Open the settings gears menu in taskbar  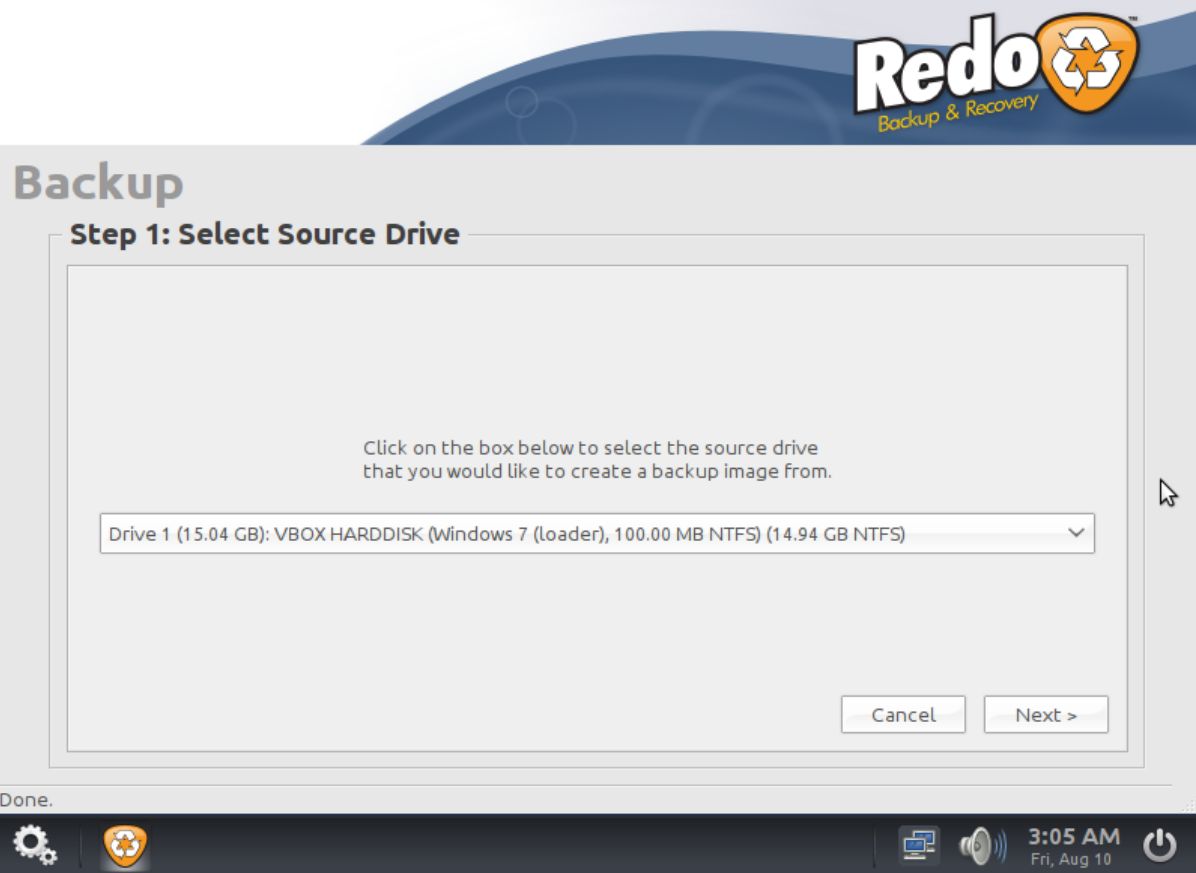click(x=35, y=845)
